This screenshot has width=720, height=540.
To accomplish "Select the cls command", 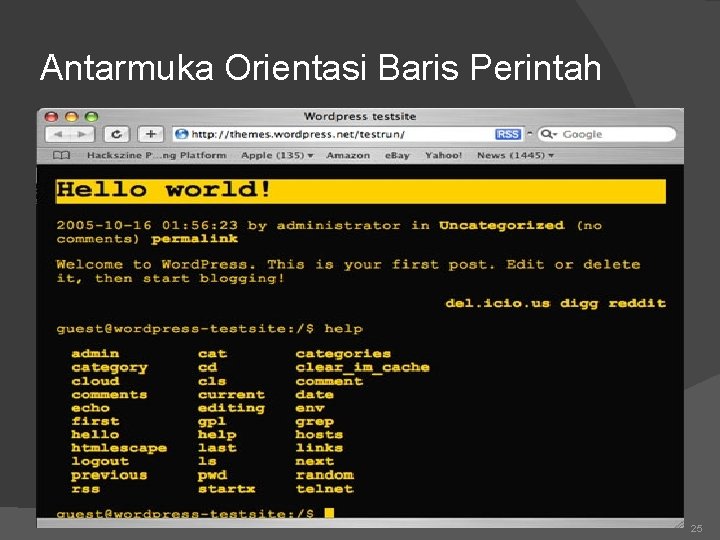I will click(x=212, y=381).
